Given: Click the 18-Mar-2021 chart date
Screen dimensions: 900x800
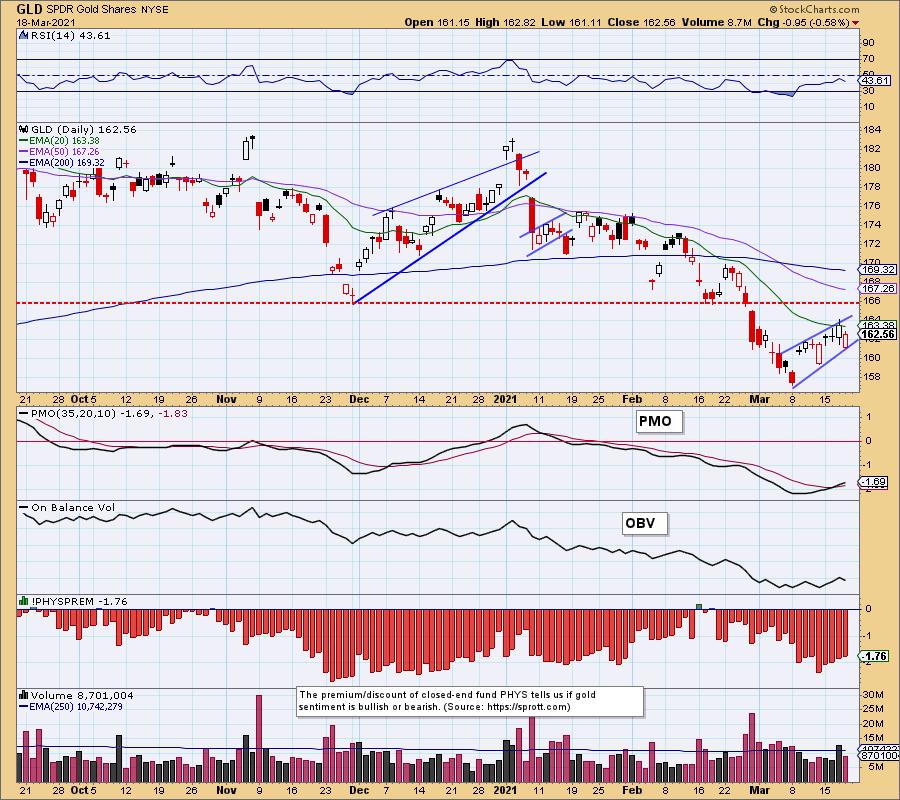Looking at the screenshot, I should click(x=46, y=23).
